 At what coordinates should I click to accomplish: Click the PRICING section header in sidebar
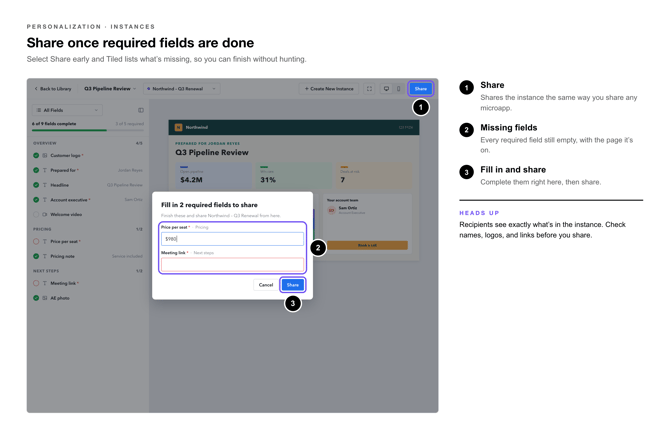click(42, 229)
